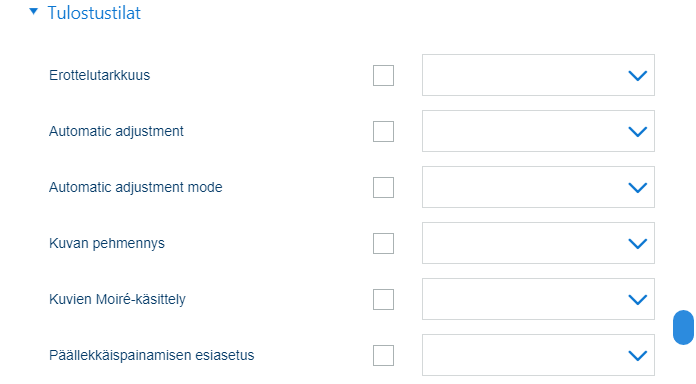
Task: Click inside the Erottelutarkkuus combo box field
Action: tap(538, 75)
